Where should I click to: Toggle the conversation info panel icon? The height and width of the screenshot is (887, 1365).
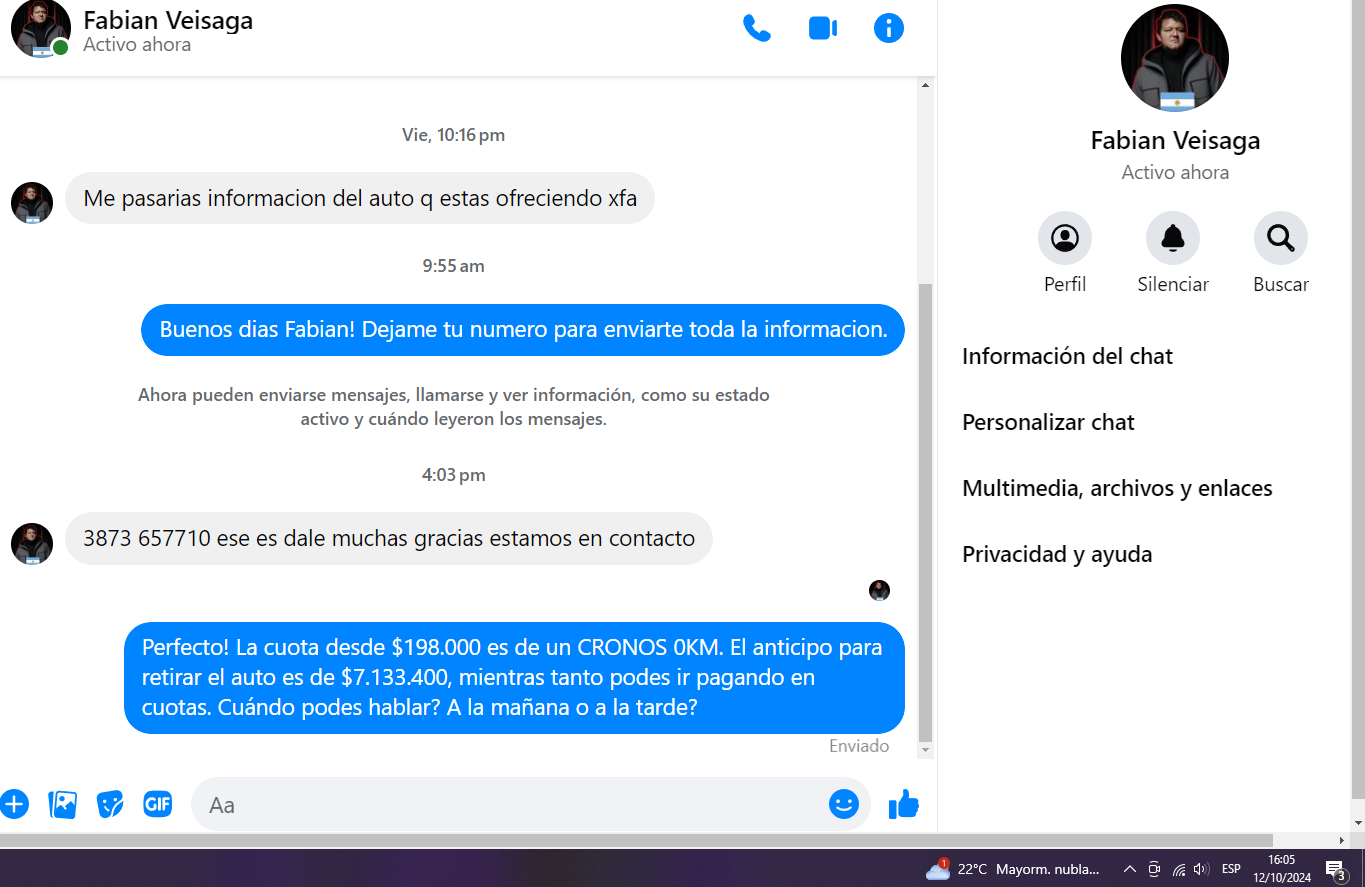(888, 28)
